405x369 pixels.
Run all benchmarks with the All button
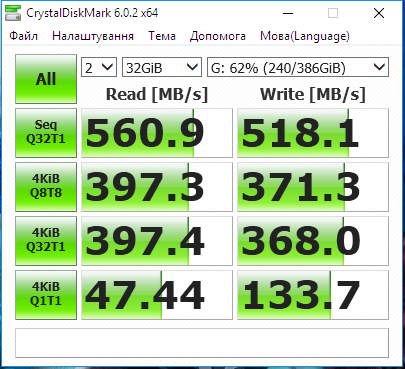46,79
